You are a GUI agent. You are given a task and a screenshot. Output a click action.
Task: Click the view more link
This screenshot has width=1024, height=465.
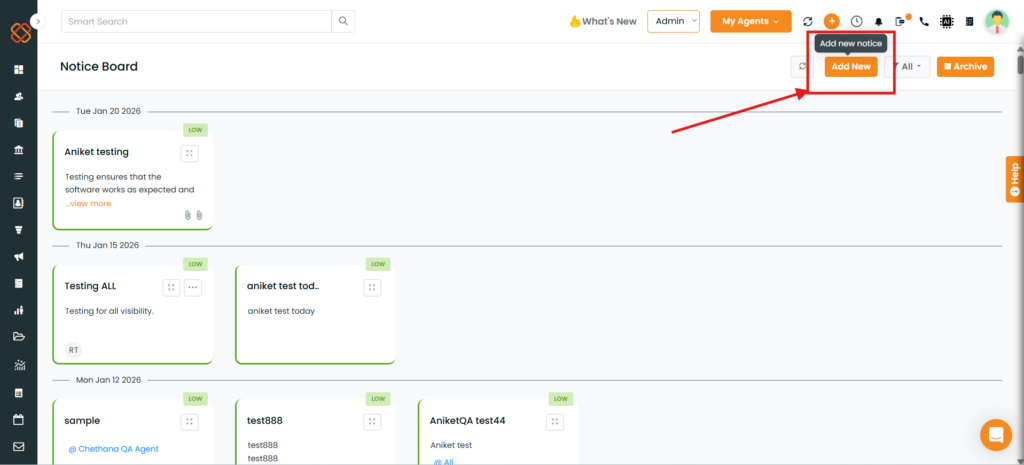pyautogui.click(x=90, y=203)
